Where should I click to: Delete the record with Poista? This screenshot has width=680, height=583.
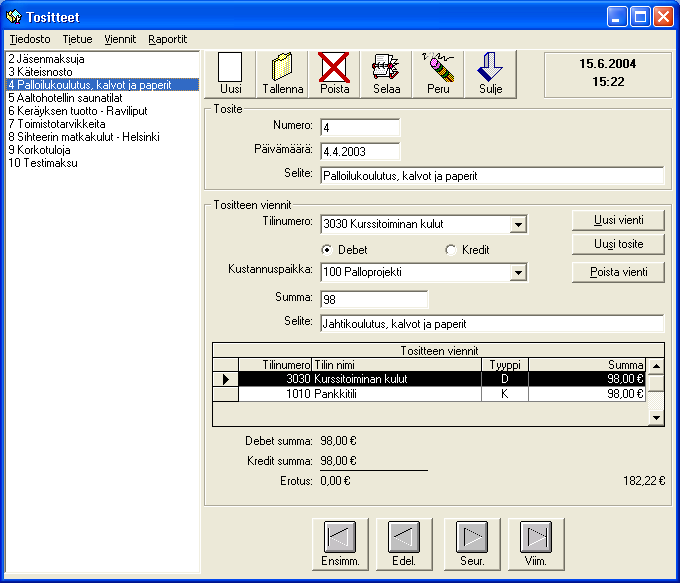coord(334,74)
